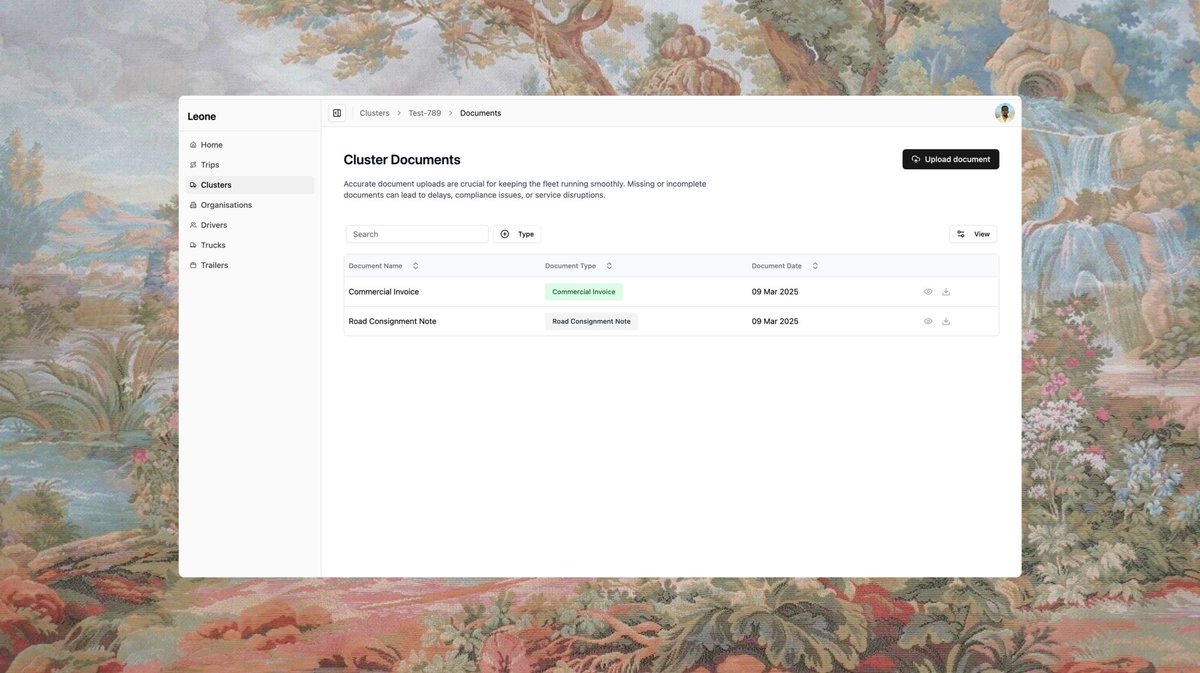The width and height of the screenshot is (1200, 673).
Task: Select Clusters in the sidebar
Action: (x=250, y=185)
